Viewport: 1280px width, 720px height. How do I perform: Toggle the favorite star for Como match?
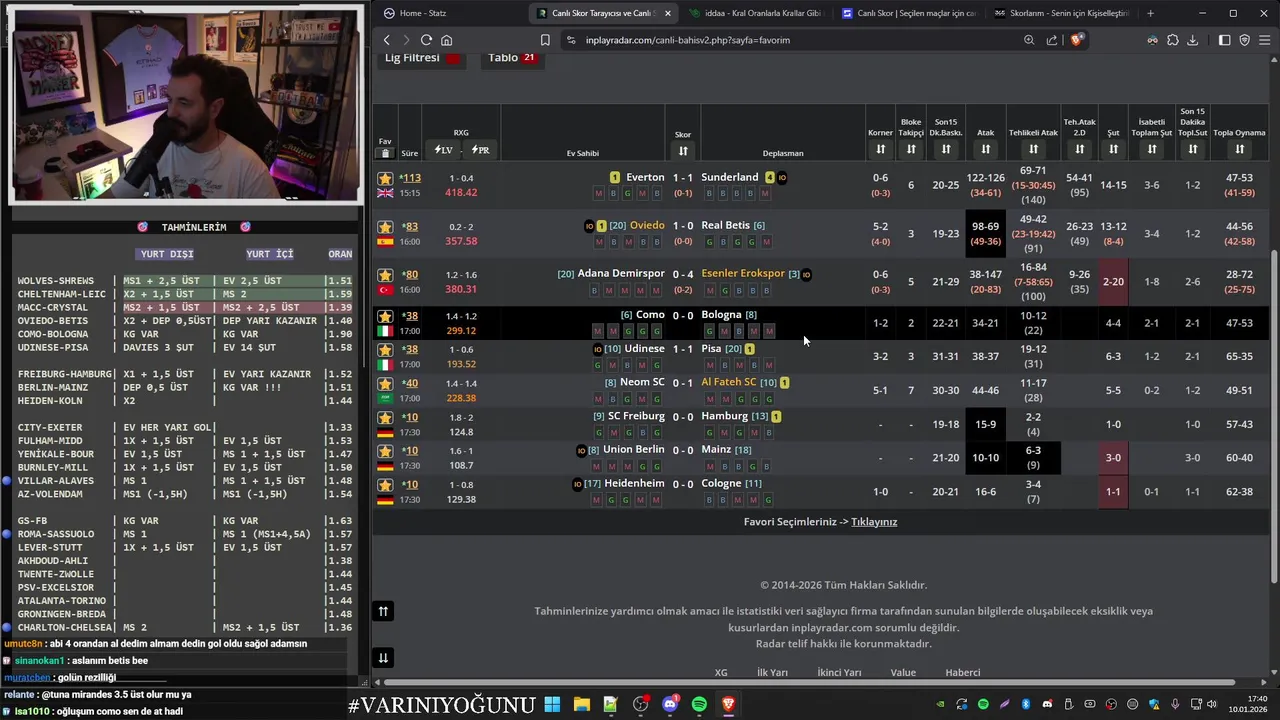[385, 317]
